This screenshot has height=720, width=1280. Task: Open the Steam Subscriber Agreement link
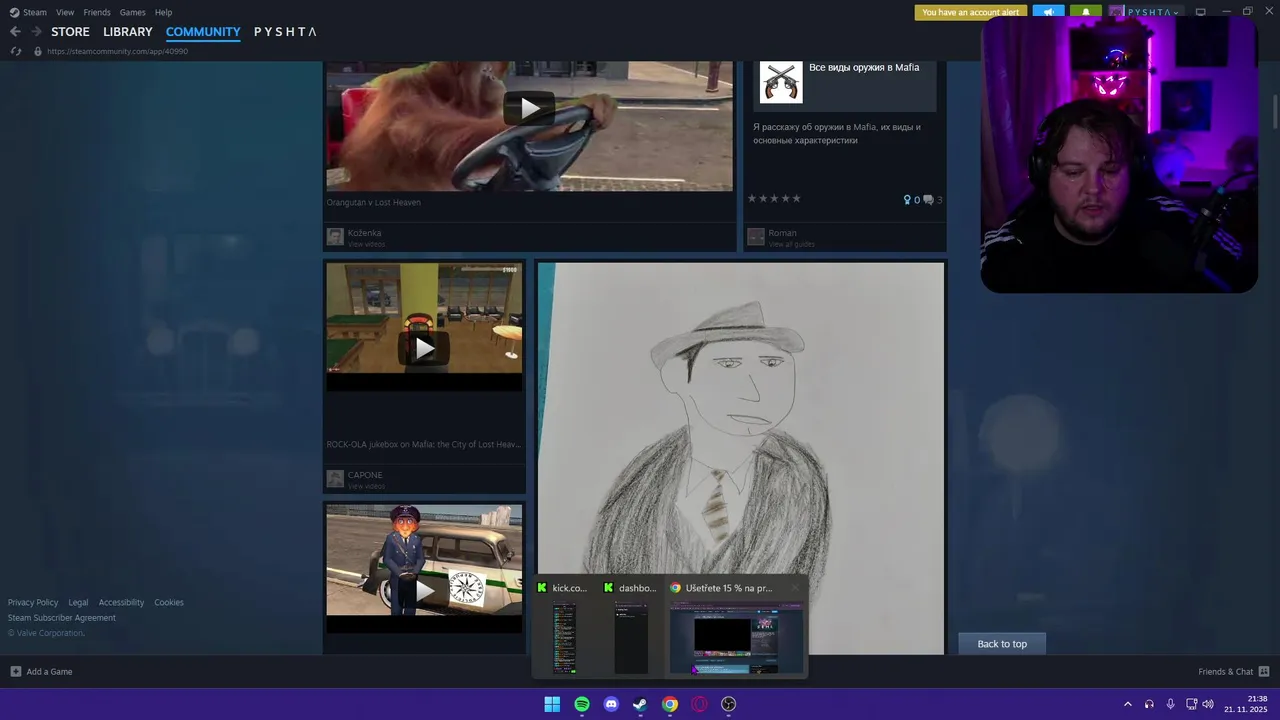(x=62, y=617)
